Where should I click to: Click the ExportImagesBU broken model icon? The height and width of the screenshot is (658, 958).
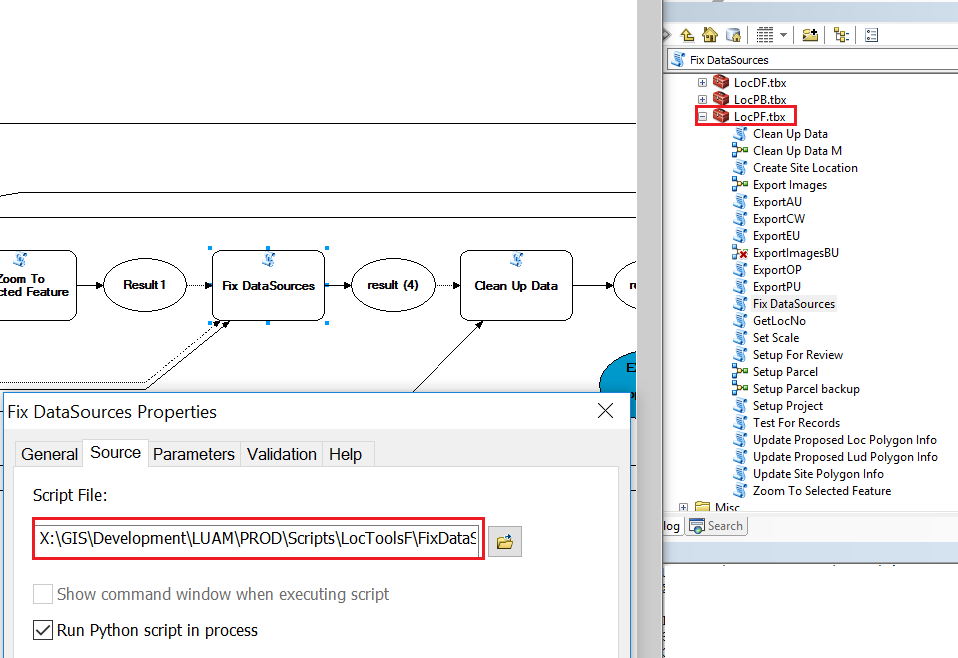tap(740, 253)
